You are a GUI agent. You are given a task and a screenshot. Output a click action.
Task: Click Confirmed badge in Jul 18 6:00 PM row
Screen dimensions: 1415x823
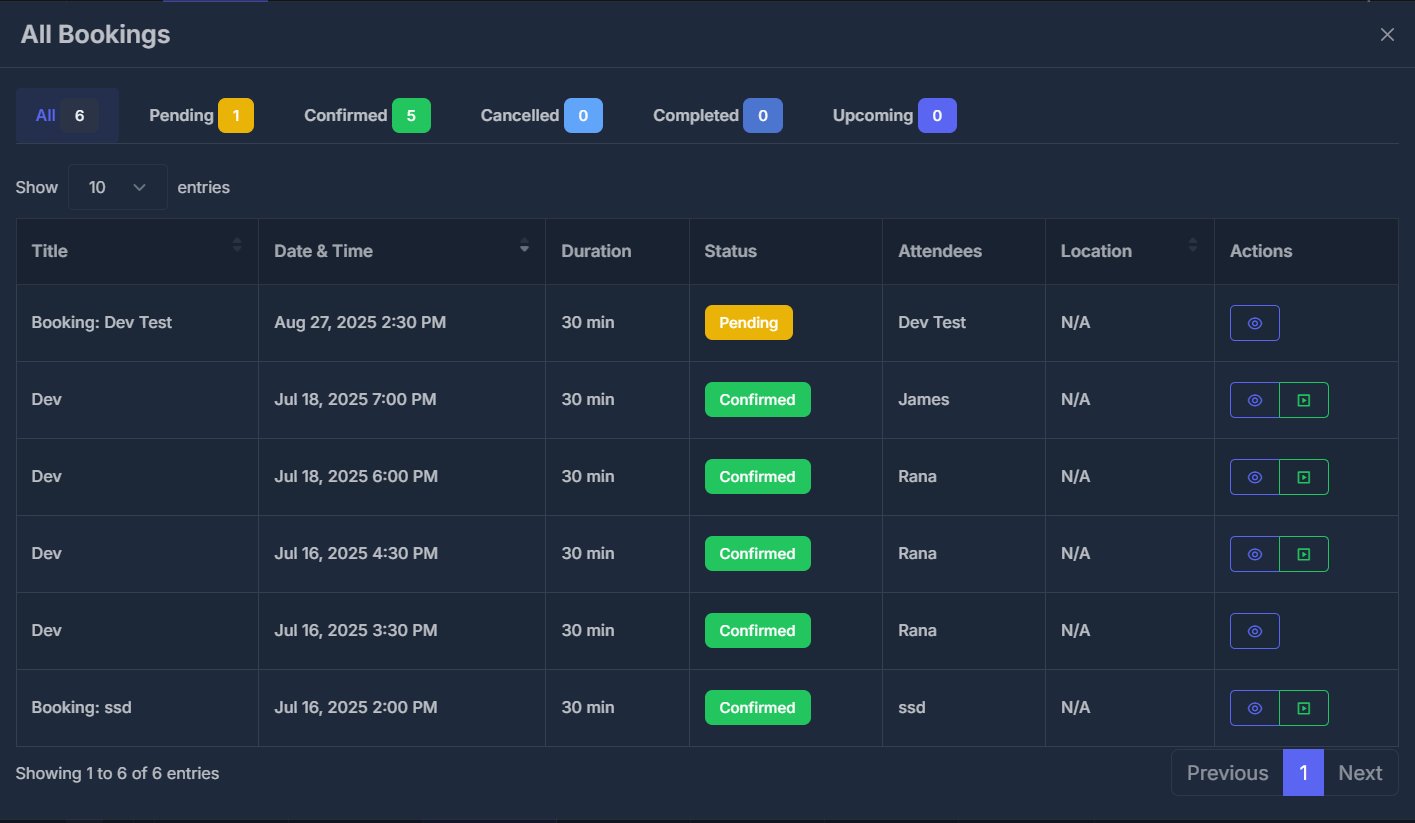click(x=757, y=477)
